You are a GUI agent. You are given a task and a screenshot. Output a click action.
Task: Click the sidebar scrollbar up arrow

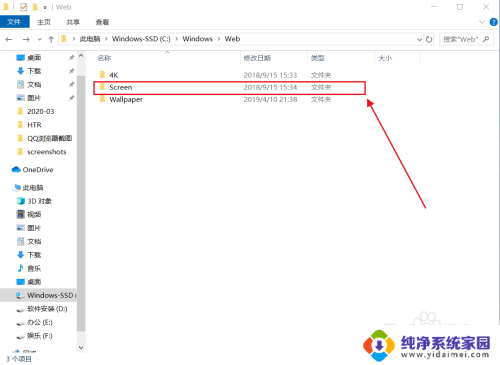[81, 56]
